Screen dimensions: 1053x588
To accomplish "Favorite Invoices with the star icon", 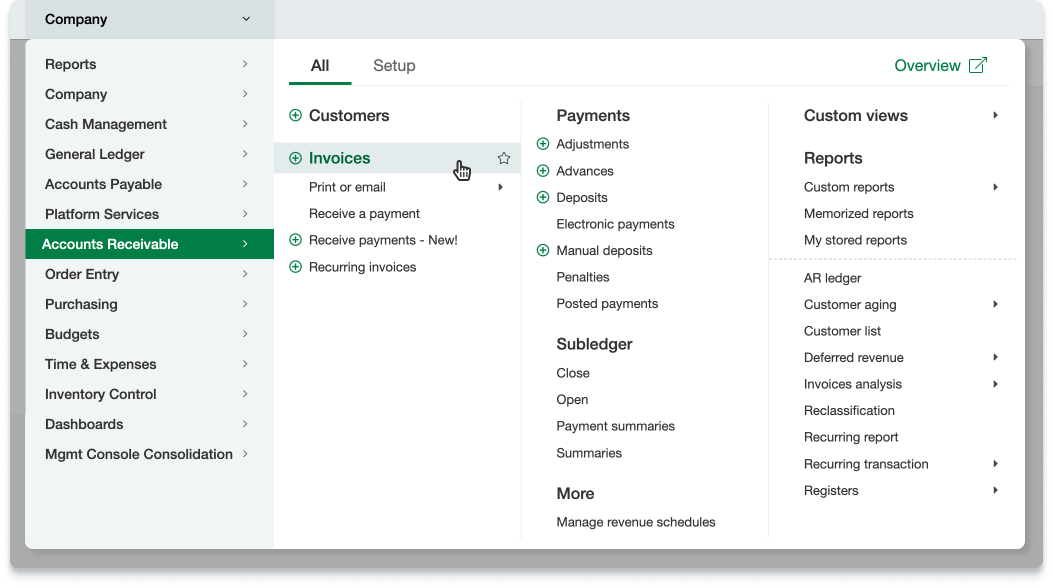I will pyautogui.click(x=504, y=158).
